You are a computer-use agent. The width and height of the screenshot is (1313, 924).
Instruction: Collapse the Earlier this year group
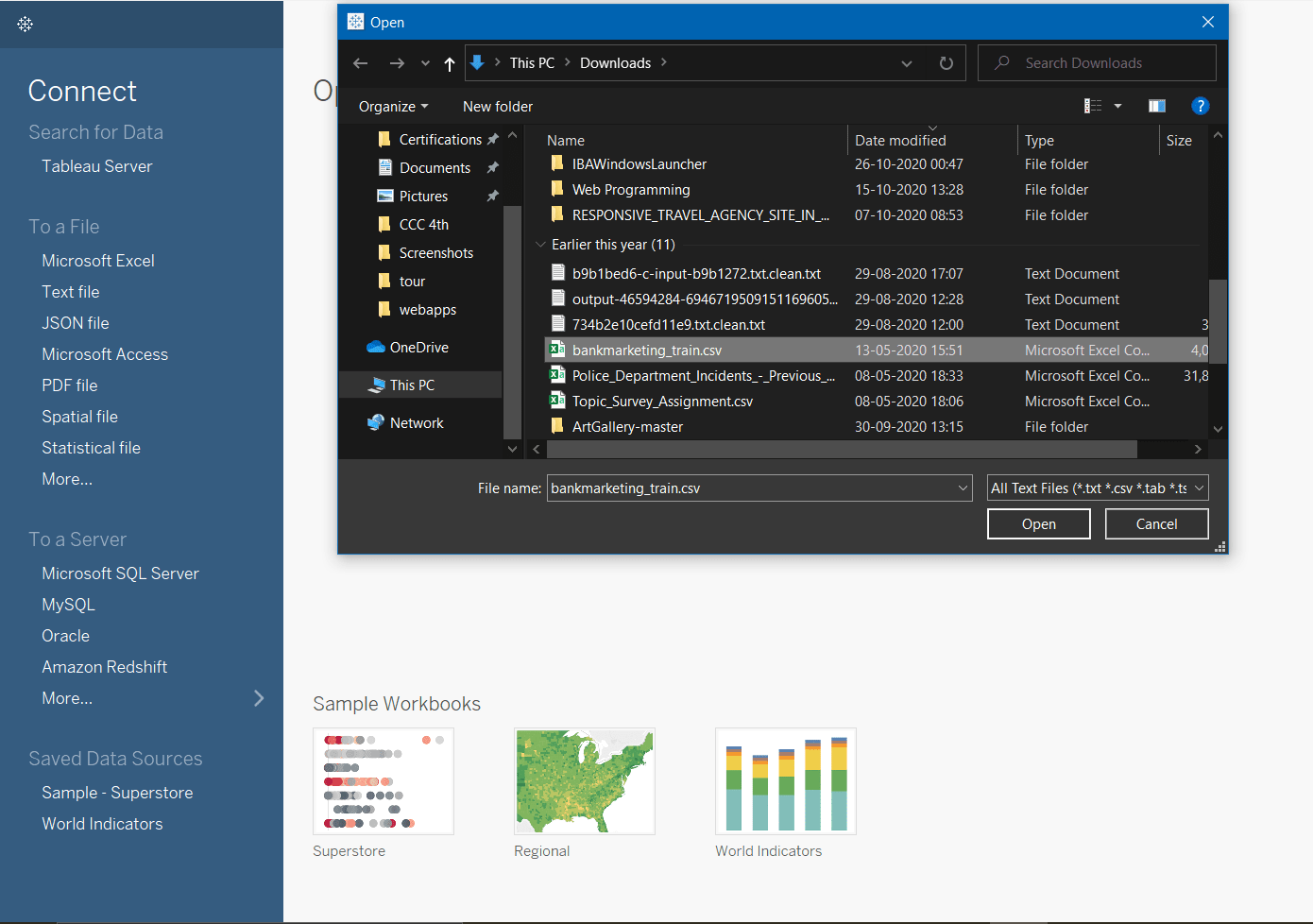[539, 244]
